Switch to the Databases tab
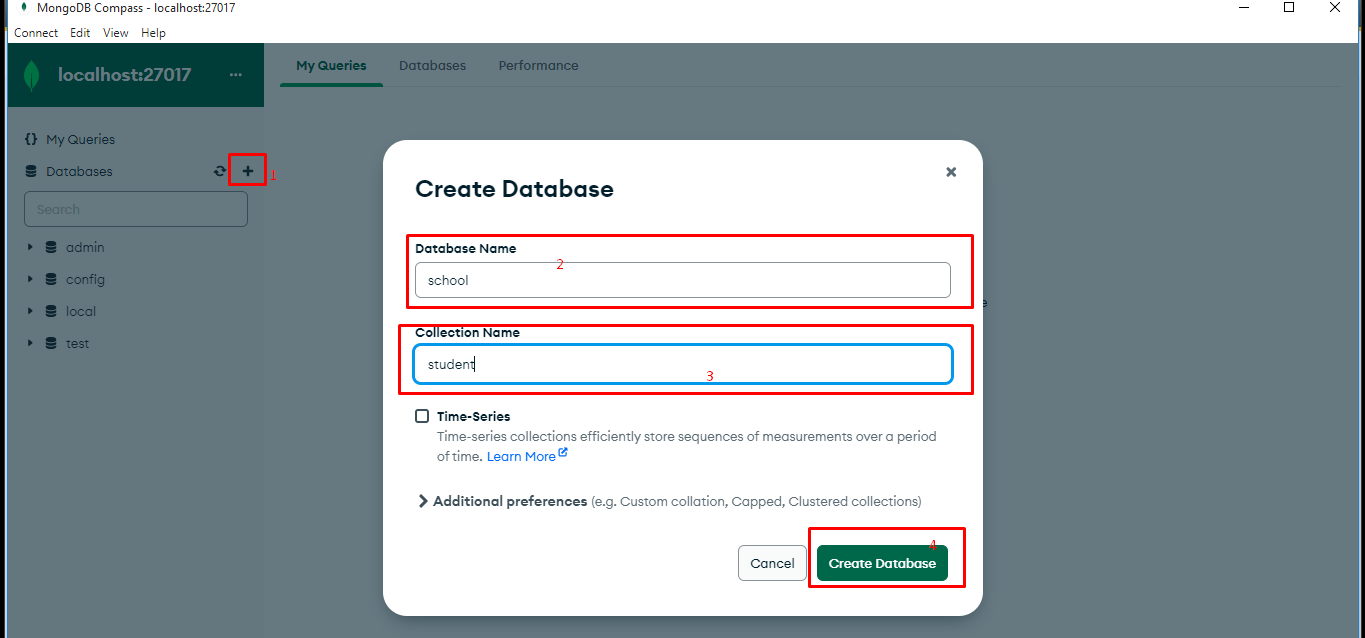1365x638 pixels. (x=432, y=66)
